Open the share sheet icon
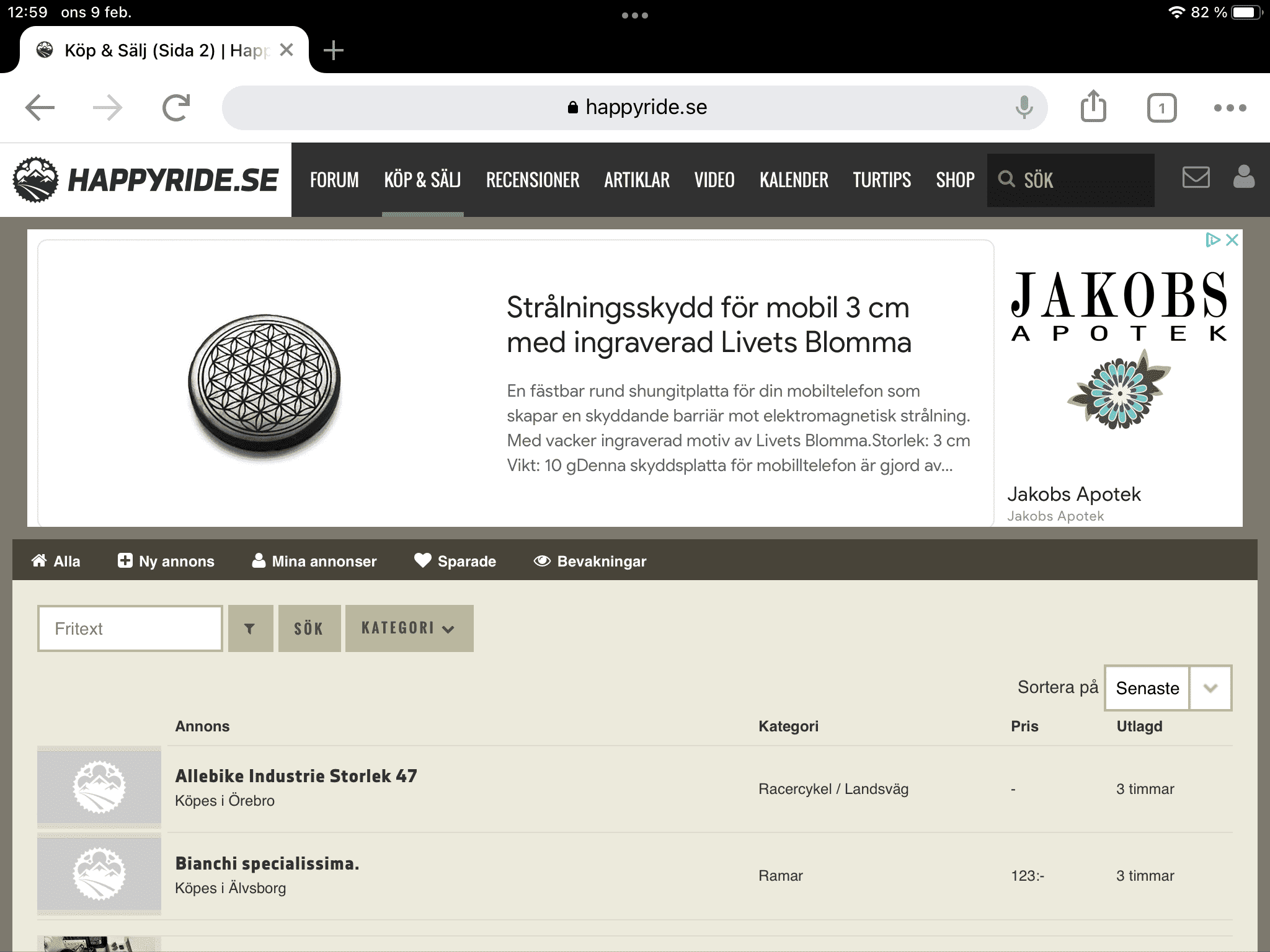Viewport: 1270px width, 952px height. [x=1093, y=107]
